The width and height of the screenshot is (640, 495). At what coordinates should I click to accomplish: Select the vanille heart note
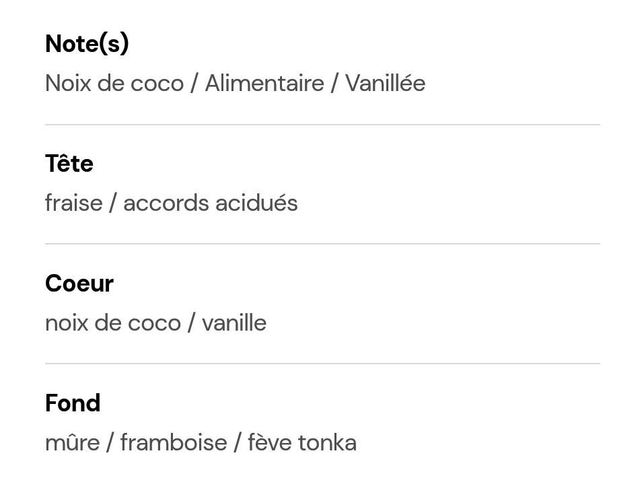(234, 323)
